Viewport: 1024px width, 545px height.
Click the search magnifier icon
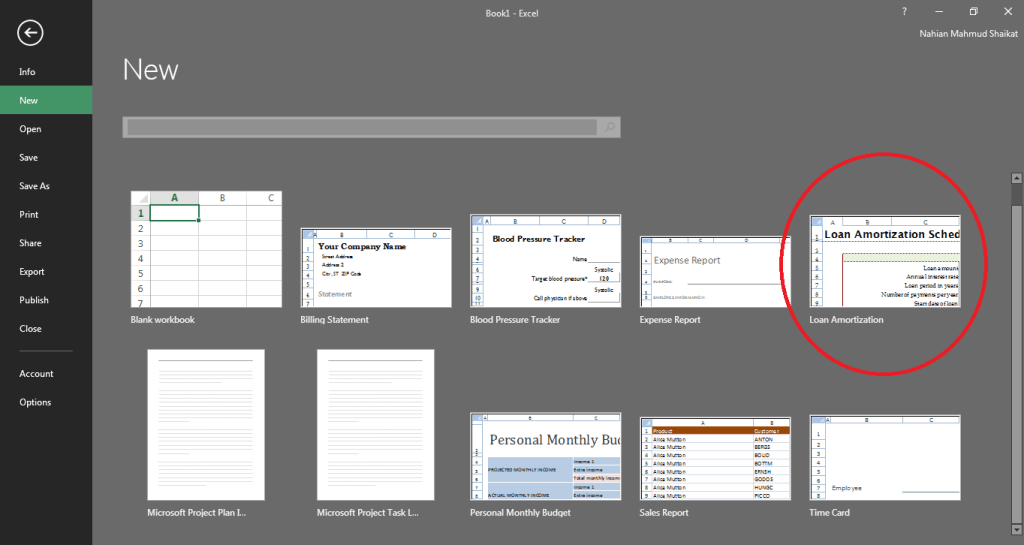(609, 127)
